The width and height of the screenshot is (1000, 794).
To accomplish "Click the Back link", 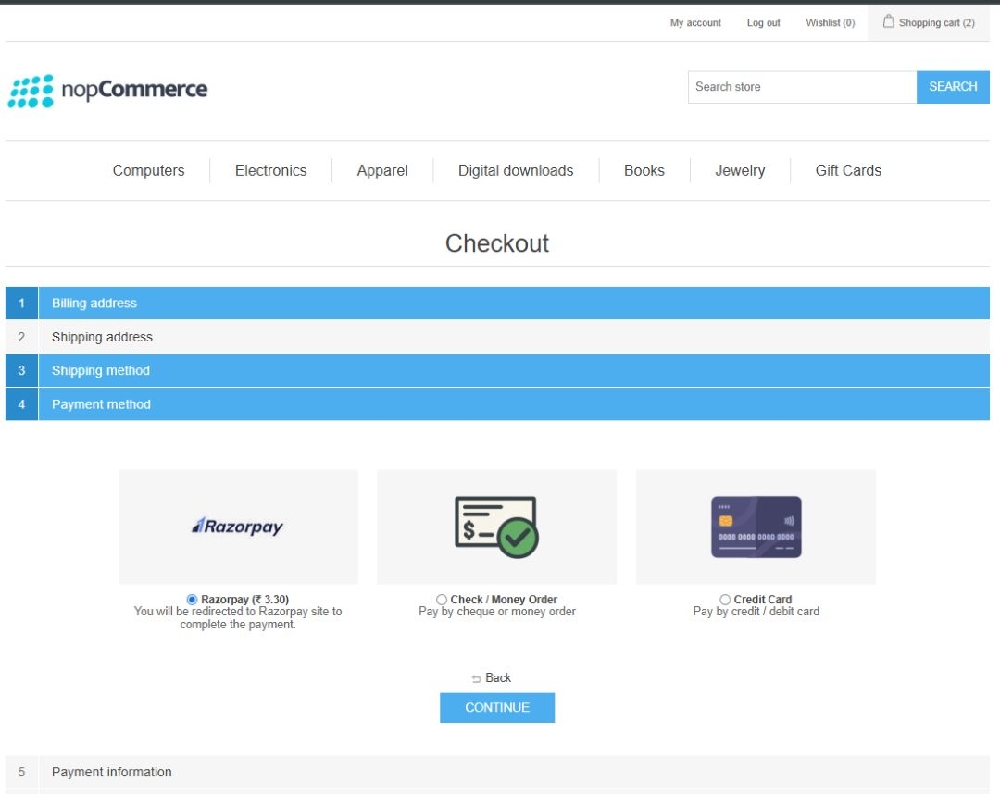I will [x=497, y=678].
